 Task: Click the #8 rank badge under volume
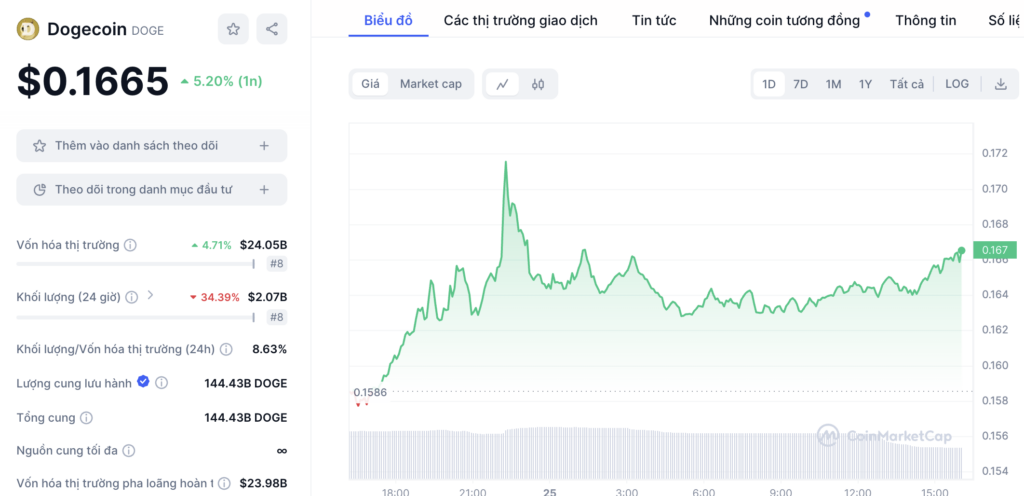coord(277,317)
